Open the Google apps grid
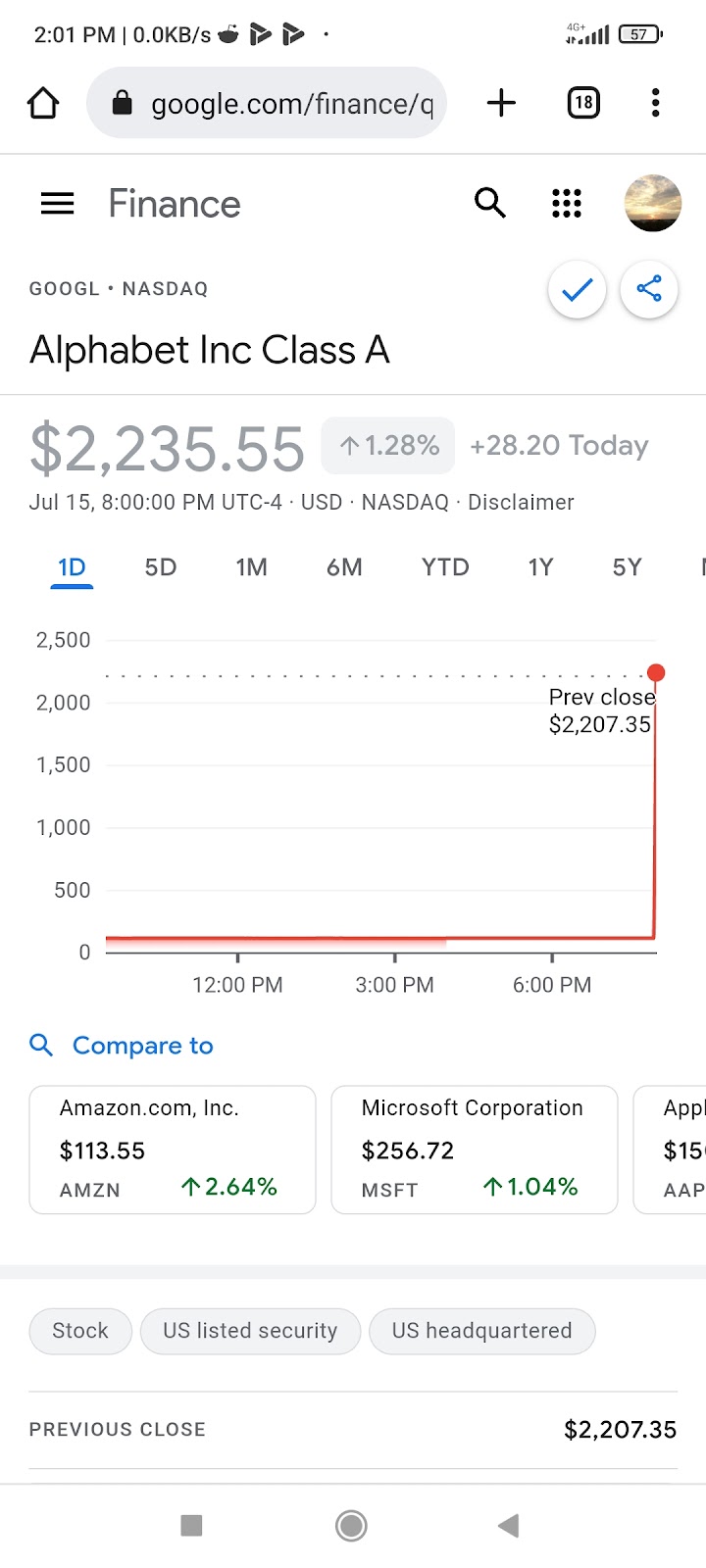Image resolution: width=706 pixels, height=1568 pixels. [x=567, y=203]
